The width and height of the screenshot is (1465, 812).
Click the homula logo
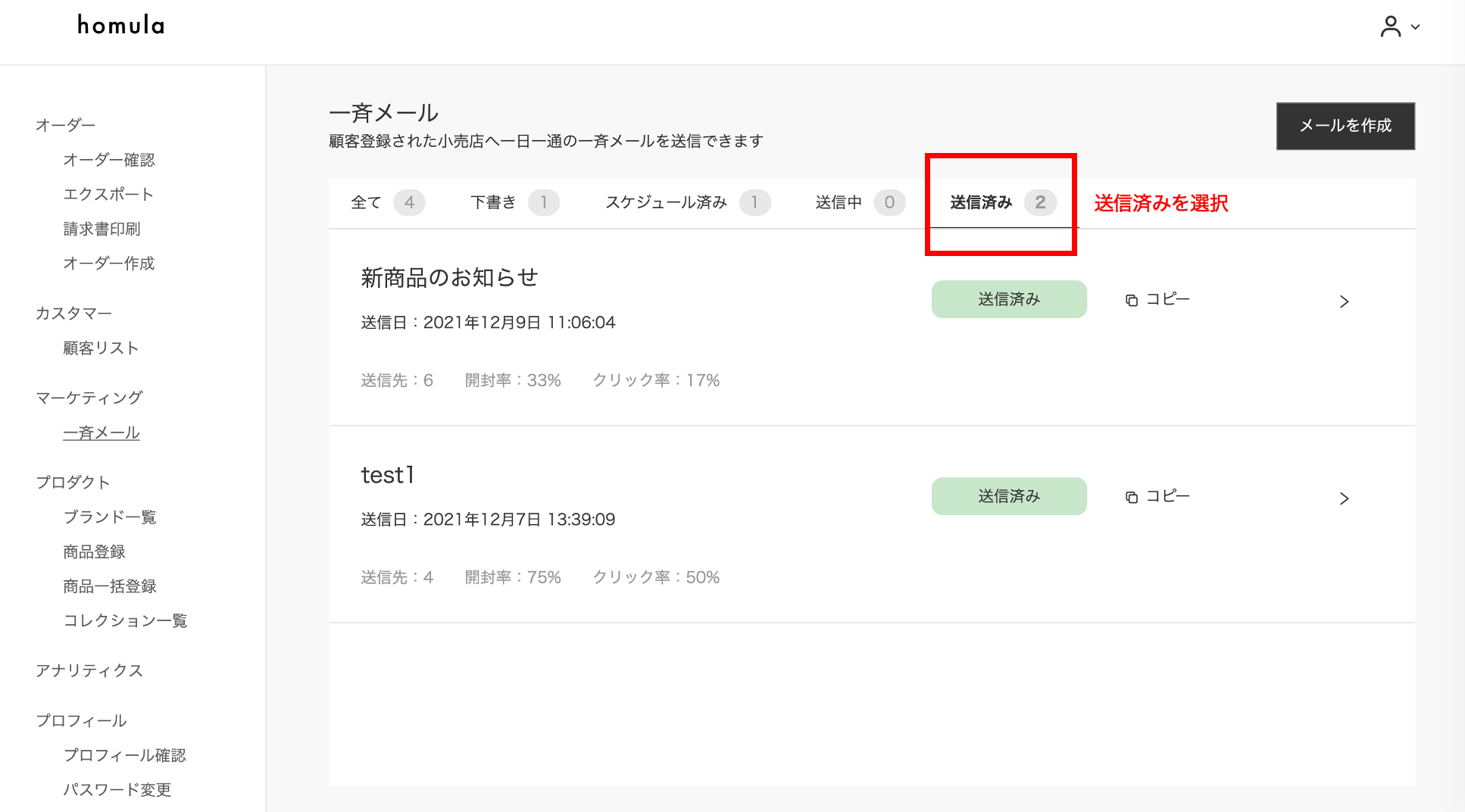click(x=121, y=26)
